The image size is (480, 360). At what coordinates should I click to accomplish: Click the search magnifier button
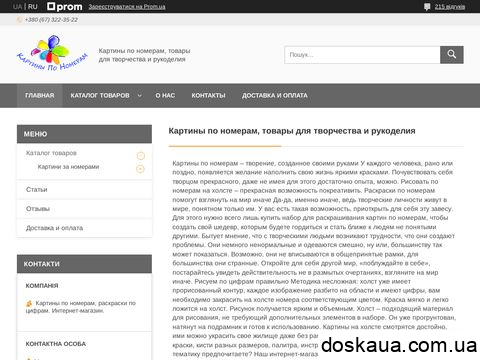point(452,54)
